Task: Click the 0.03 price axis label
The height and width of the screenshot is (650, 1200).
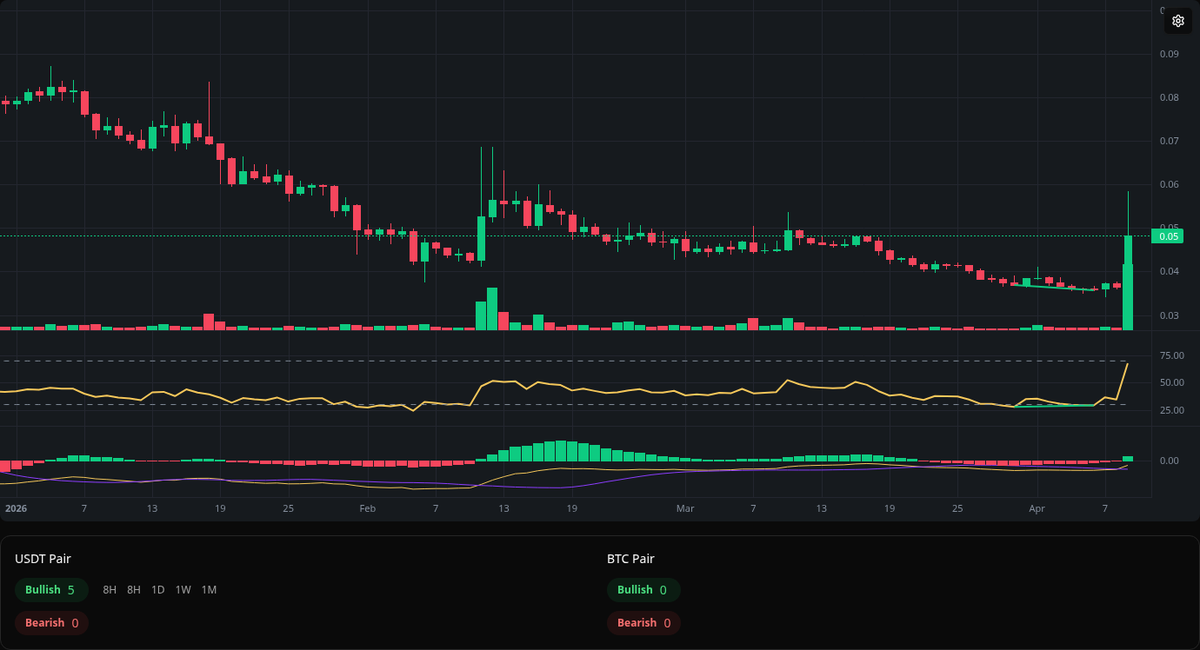Action: pos(1168,316)
